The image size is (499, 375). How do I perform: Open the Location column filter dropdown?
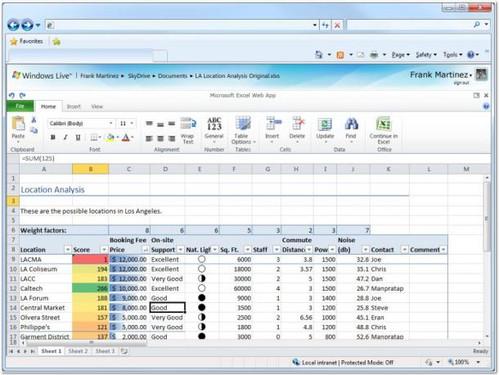68,250
